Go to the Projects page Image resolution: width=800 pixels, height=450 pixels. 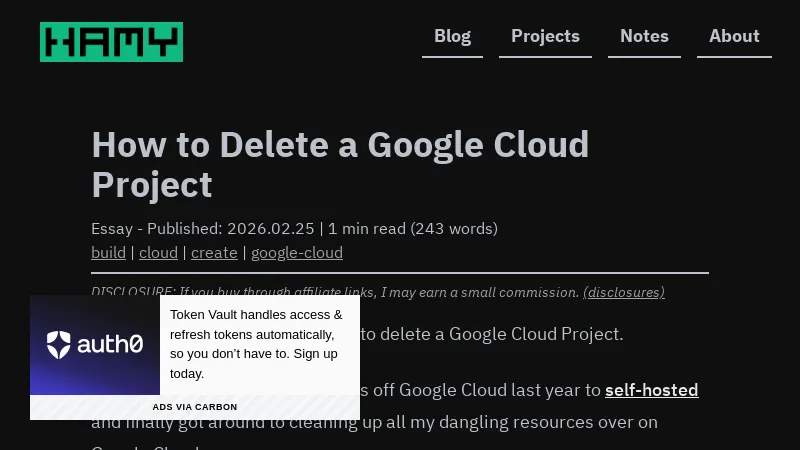coord(545,37)
